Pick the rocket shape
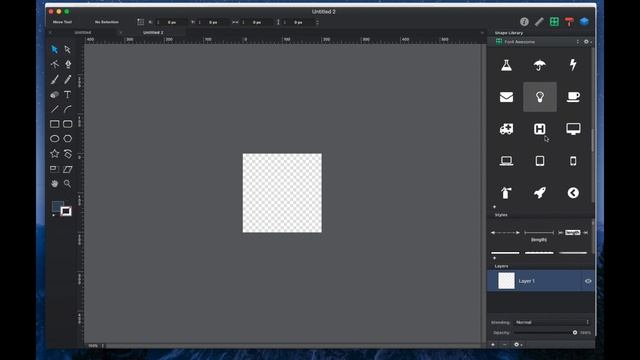Image resolution: width=640 pixels, height=360 pixels. click(x=540, y=193)
